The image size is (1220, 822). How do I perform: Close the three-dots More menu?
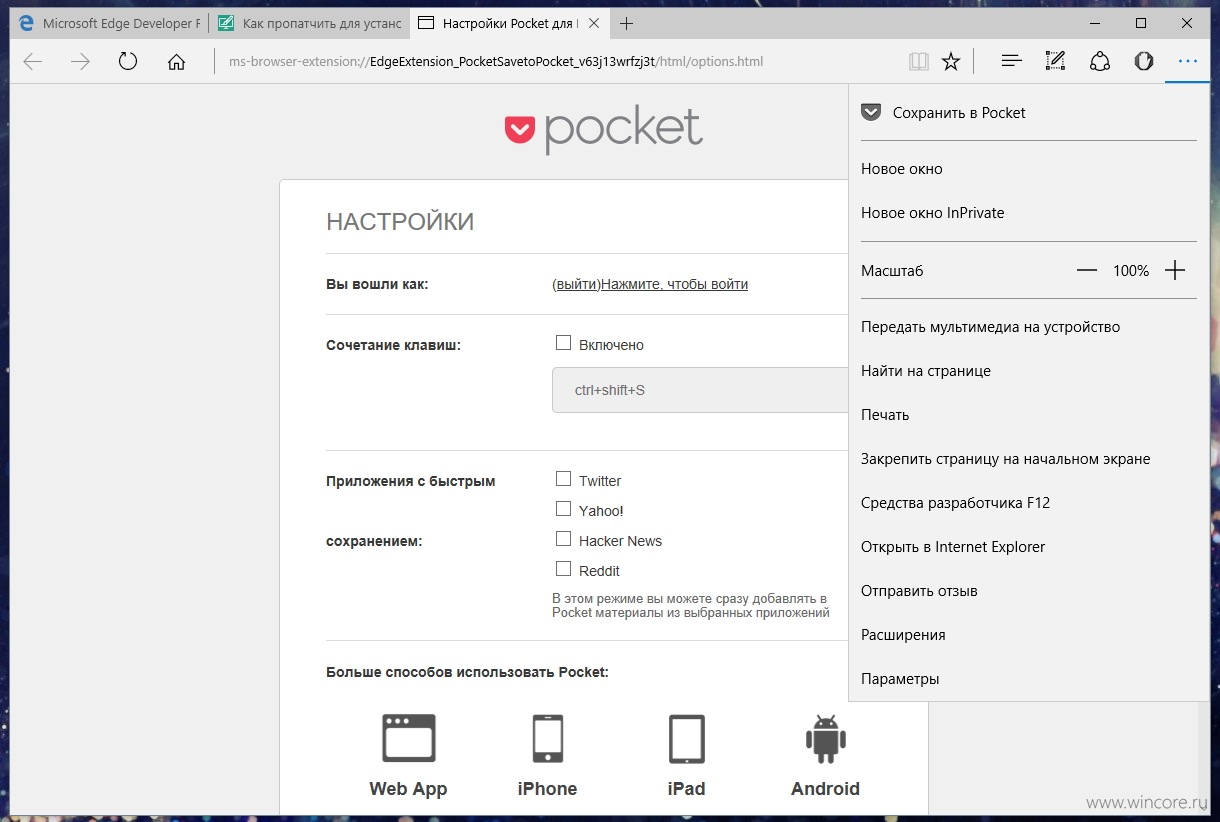(1187, 62)
